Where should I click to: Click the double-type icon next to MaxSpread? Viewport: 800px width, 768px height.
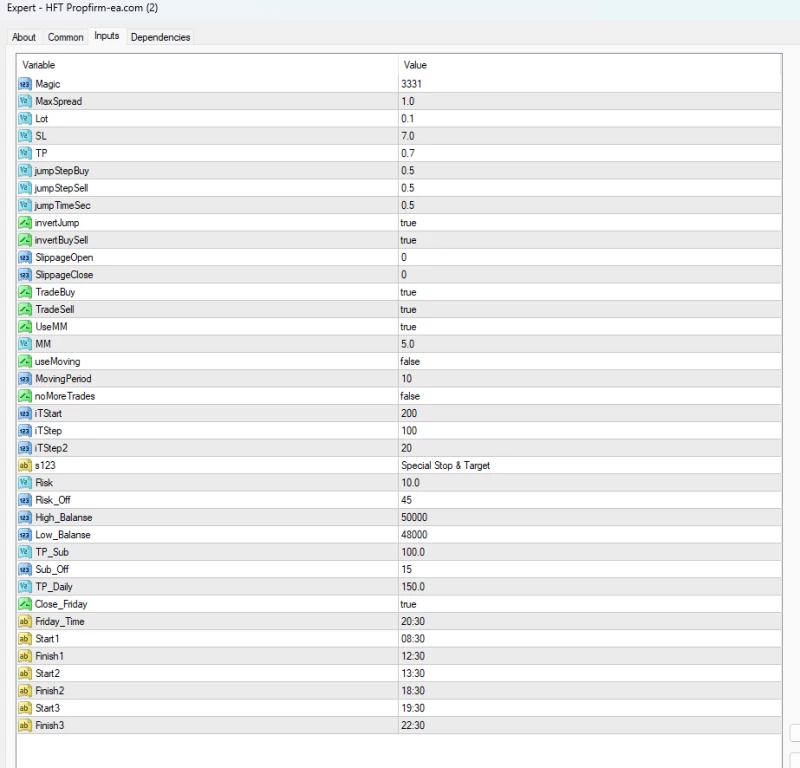25,101
